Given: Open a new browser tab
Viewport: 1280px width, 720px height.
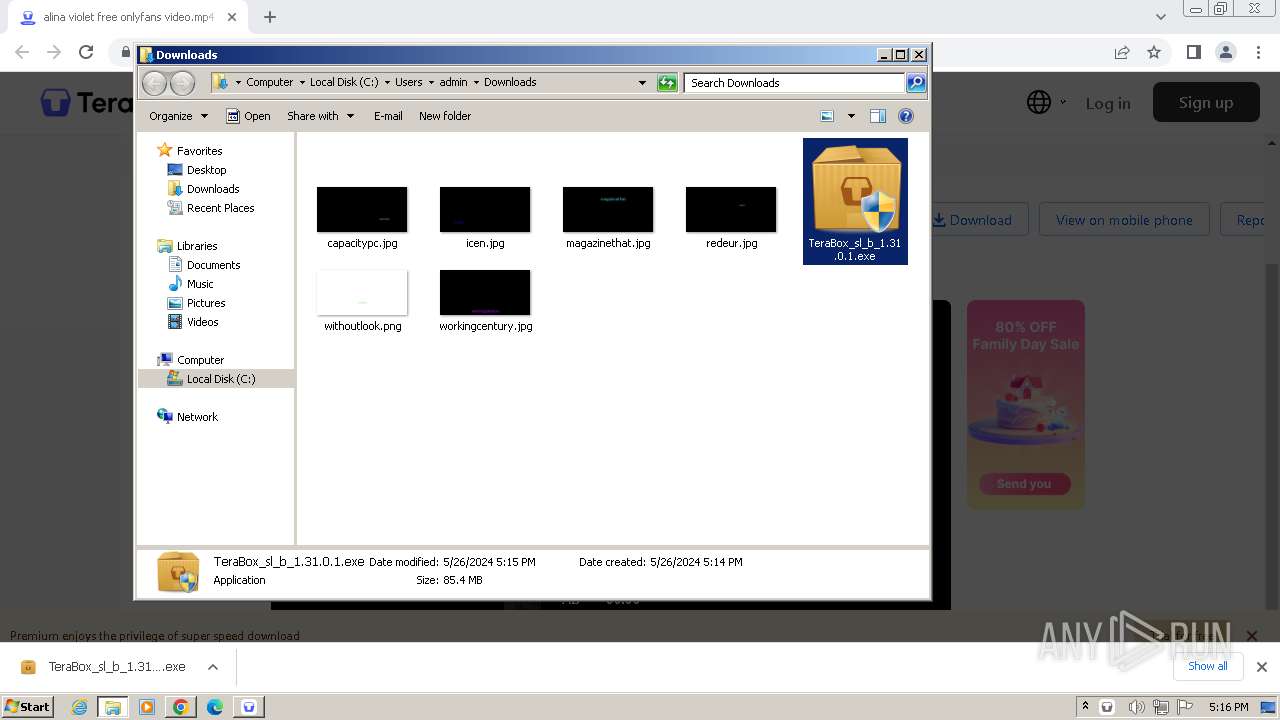Looking at the screenshot, I should (269, 17).
